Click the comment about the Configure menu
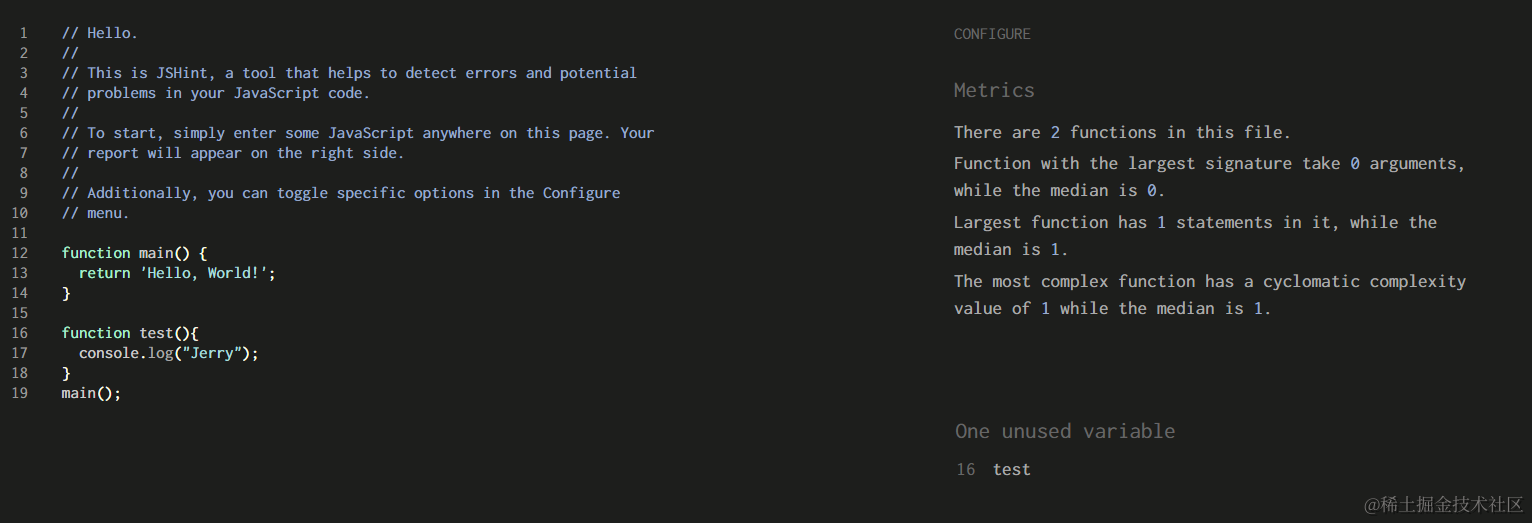The image size is (1532, 523). click(340, 193)
